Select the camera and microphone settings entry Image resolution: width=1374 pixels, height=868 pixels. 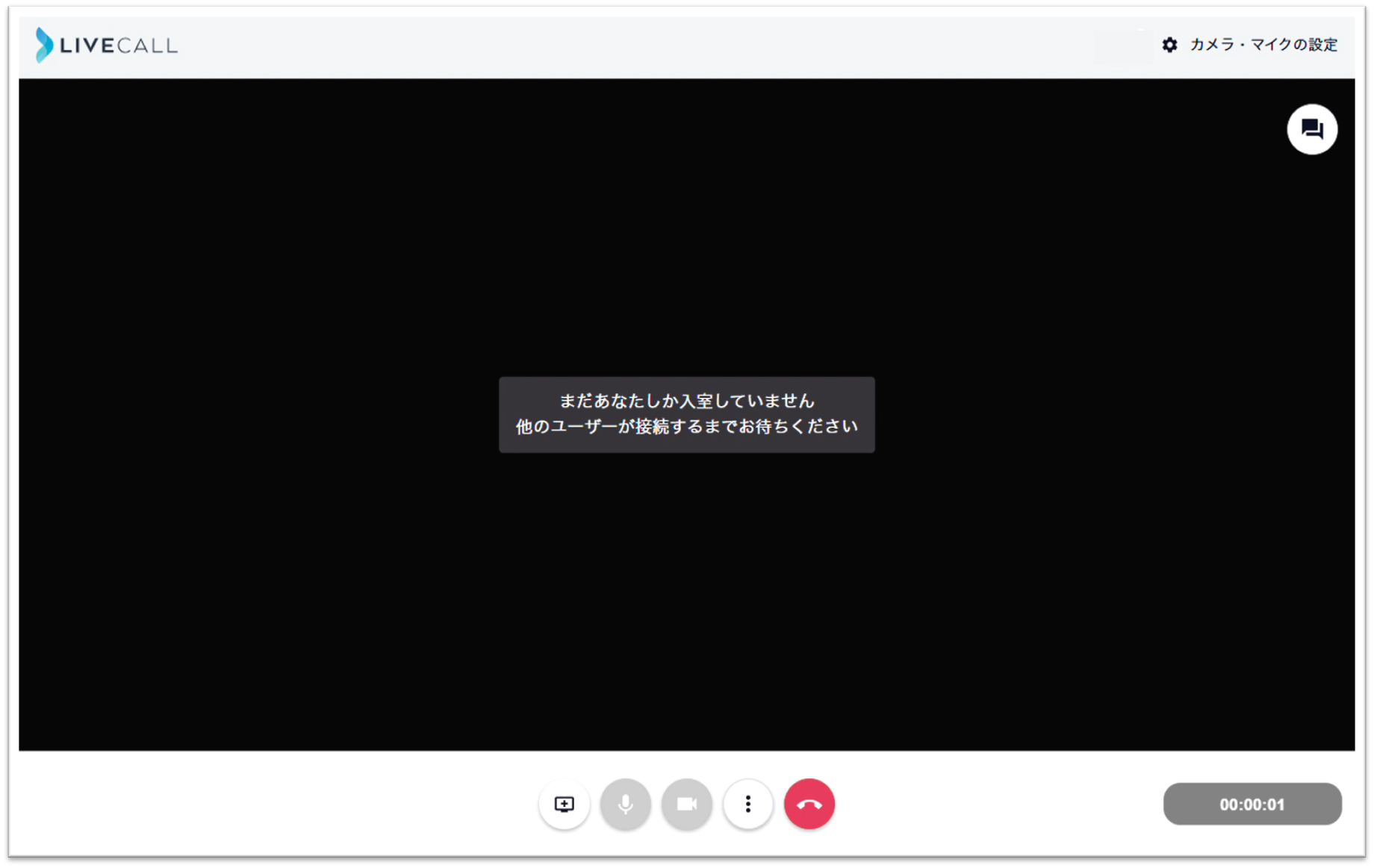[1263, 44]
